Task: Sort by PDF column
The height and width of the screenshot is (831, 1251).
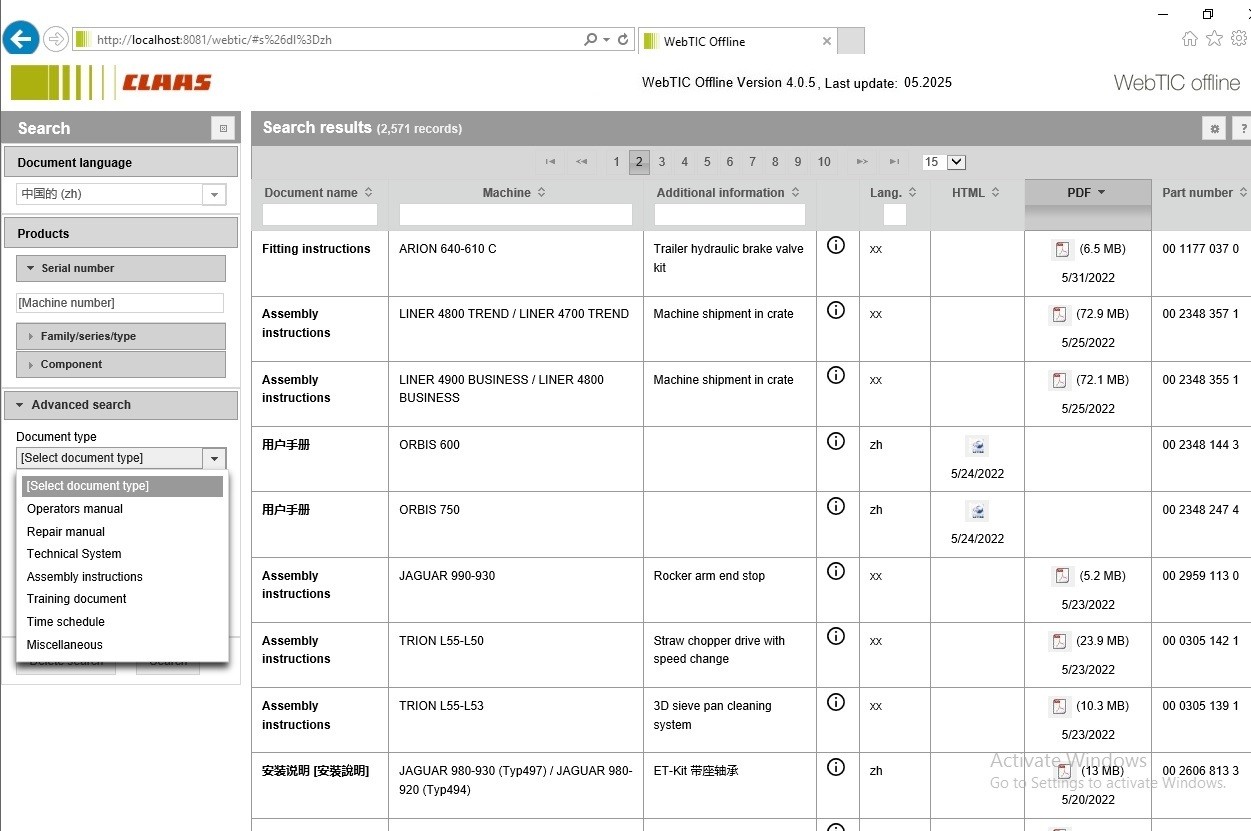Action: click(1086, 193)
